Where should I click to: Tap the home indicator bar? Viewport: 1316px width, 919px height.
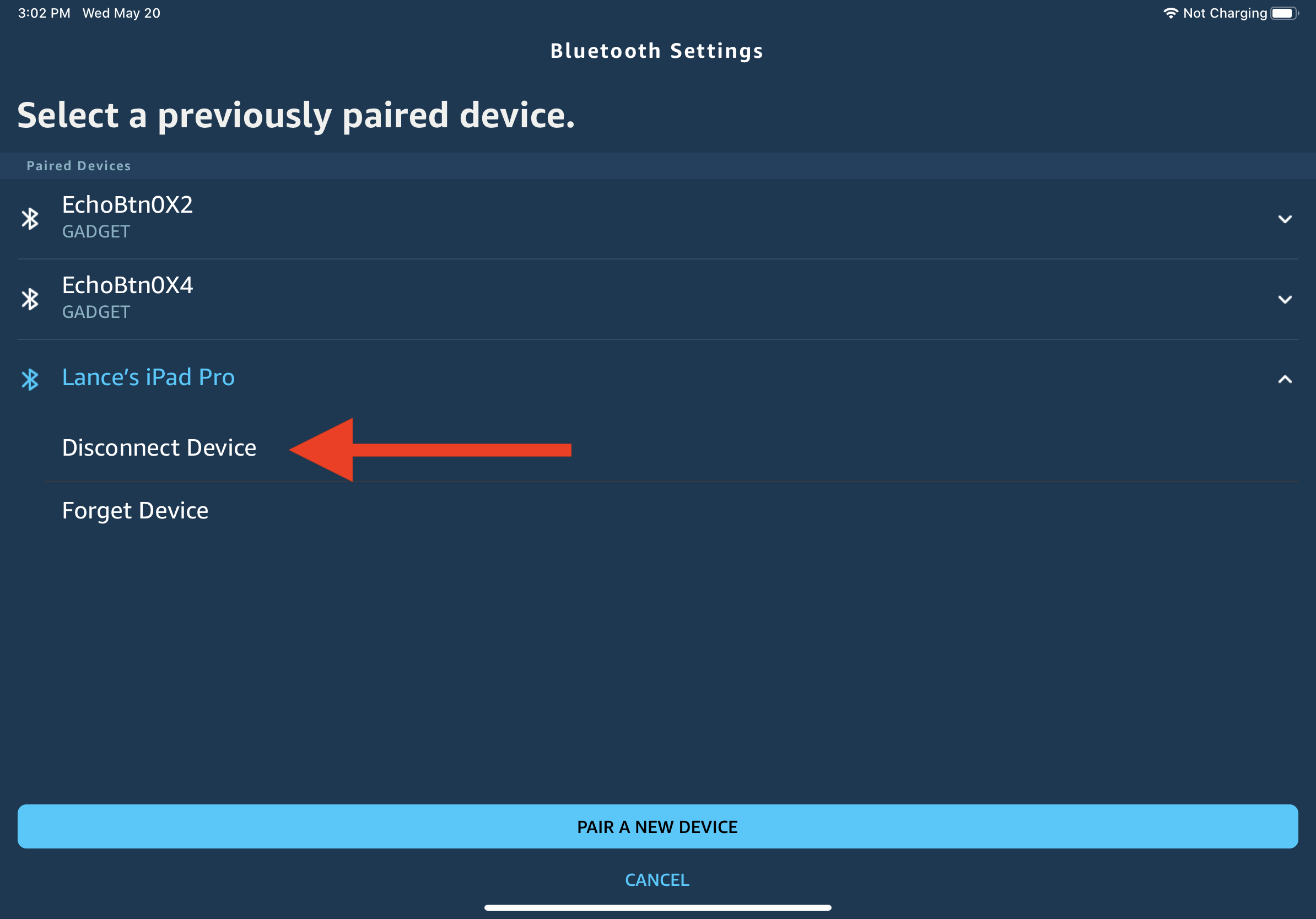coord(657,907)
